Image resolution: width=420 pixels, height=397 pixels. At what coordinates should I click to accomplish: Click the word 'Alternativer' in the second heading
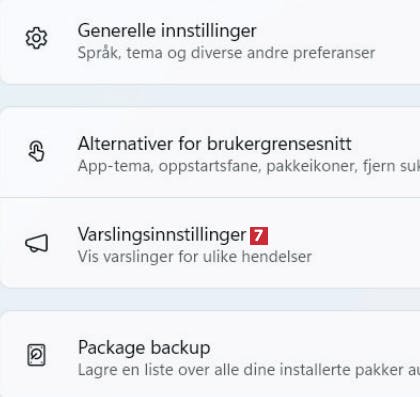(126, 144)
